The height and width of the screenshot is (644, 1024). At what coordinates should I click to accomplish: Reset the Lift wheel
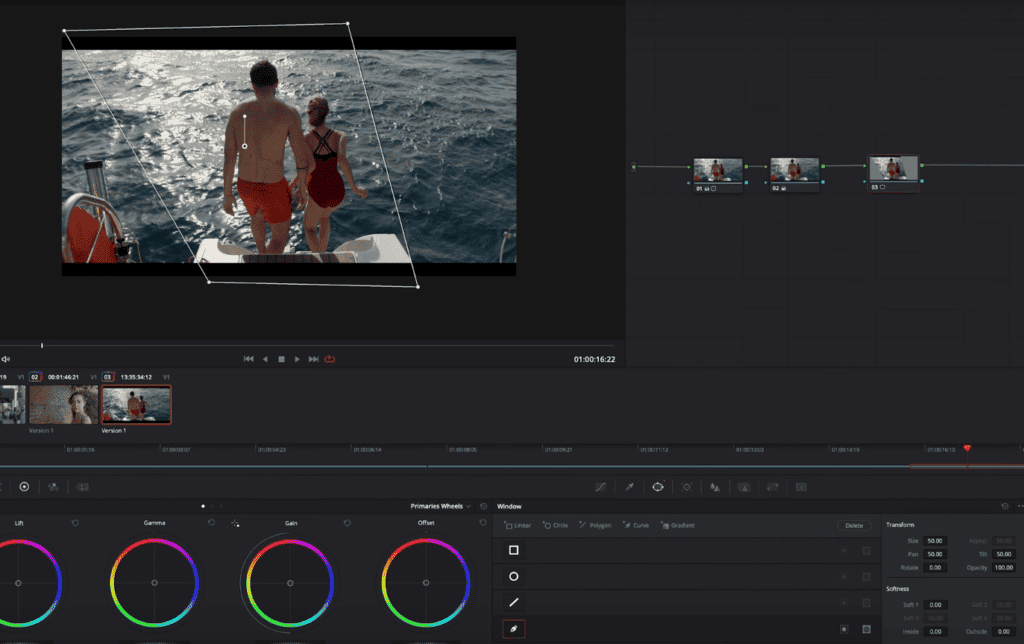click(x=75, y=523)
